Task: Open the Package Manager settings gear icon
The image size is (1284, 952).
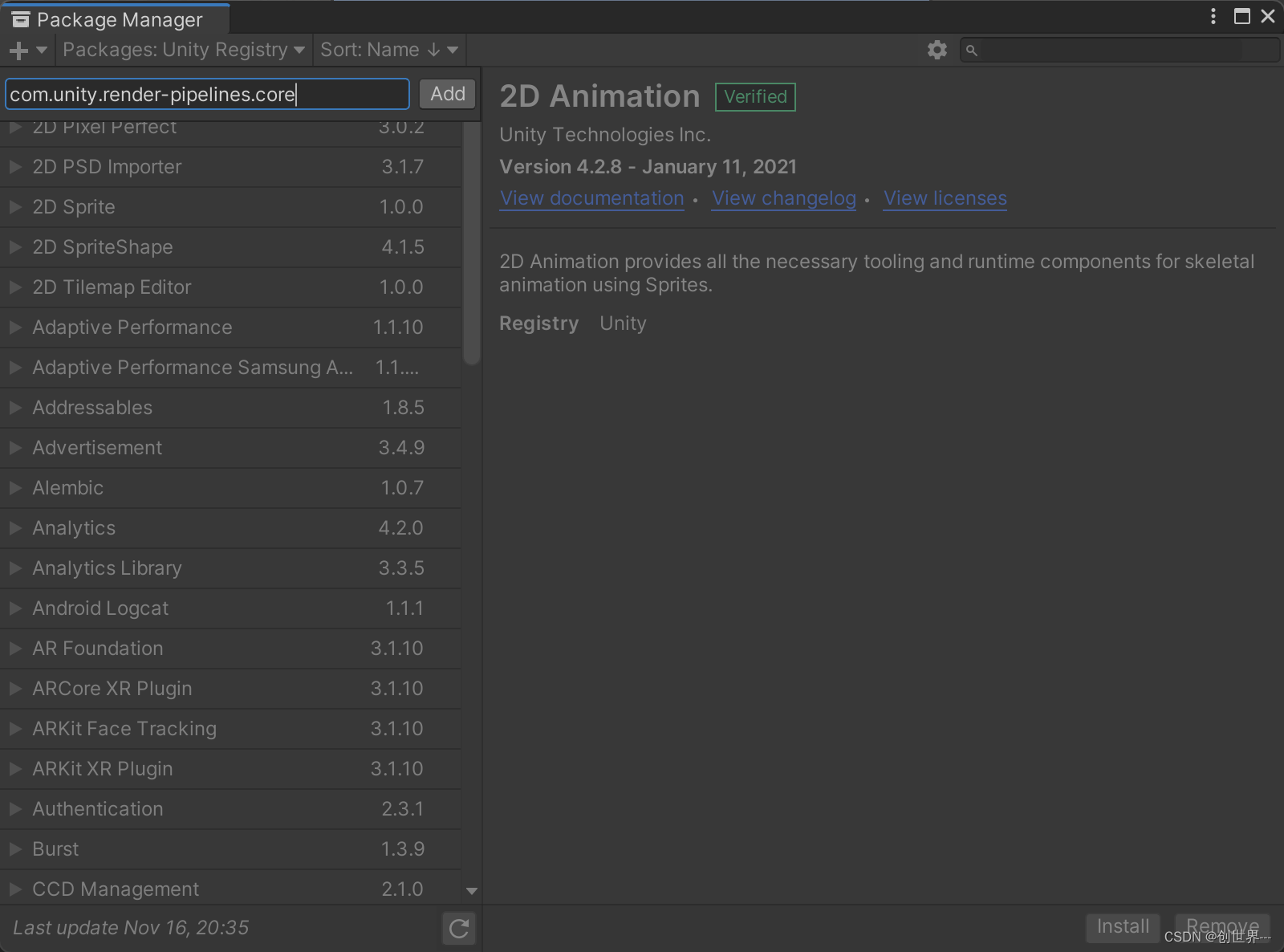Action: 937,50
